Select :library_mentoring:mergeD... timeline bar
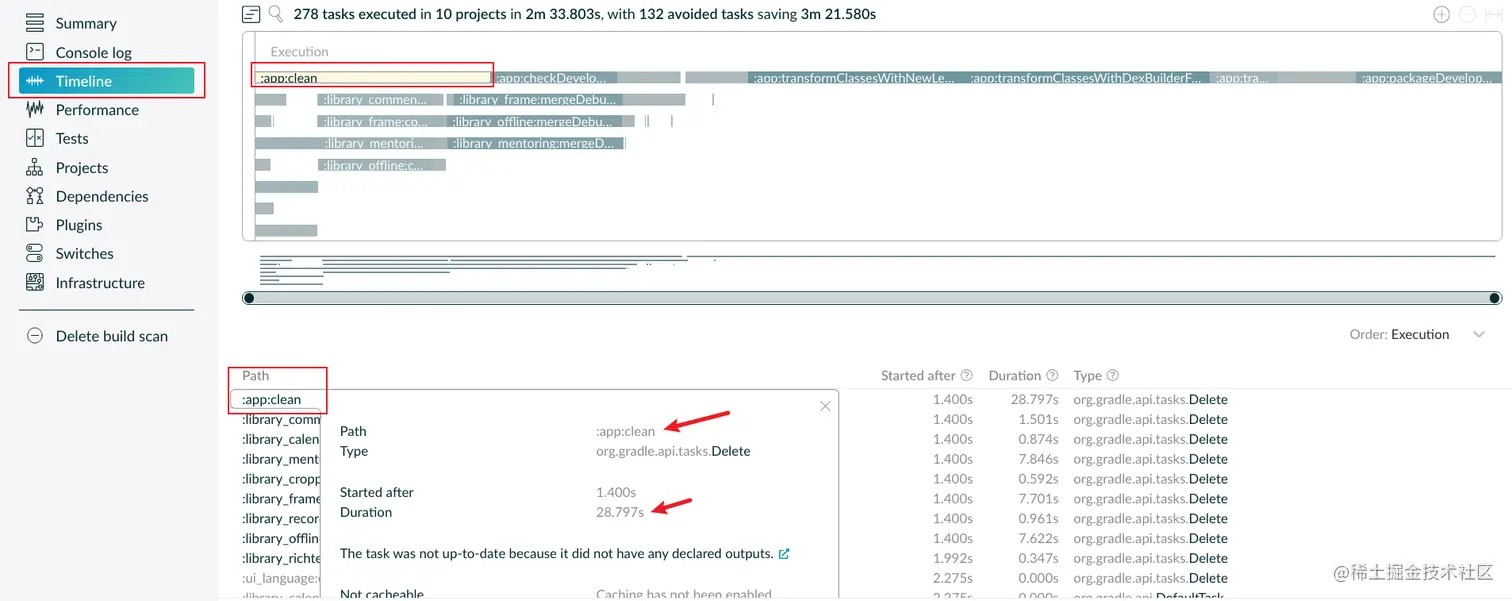This screenshot has height=601, width=1512. pos(537,144)
